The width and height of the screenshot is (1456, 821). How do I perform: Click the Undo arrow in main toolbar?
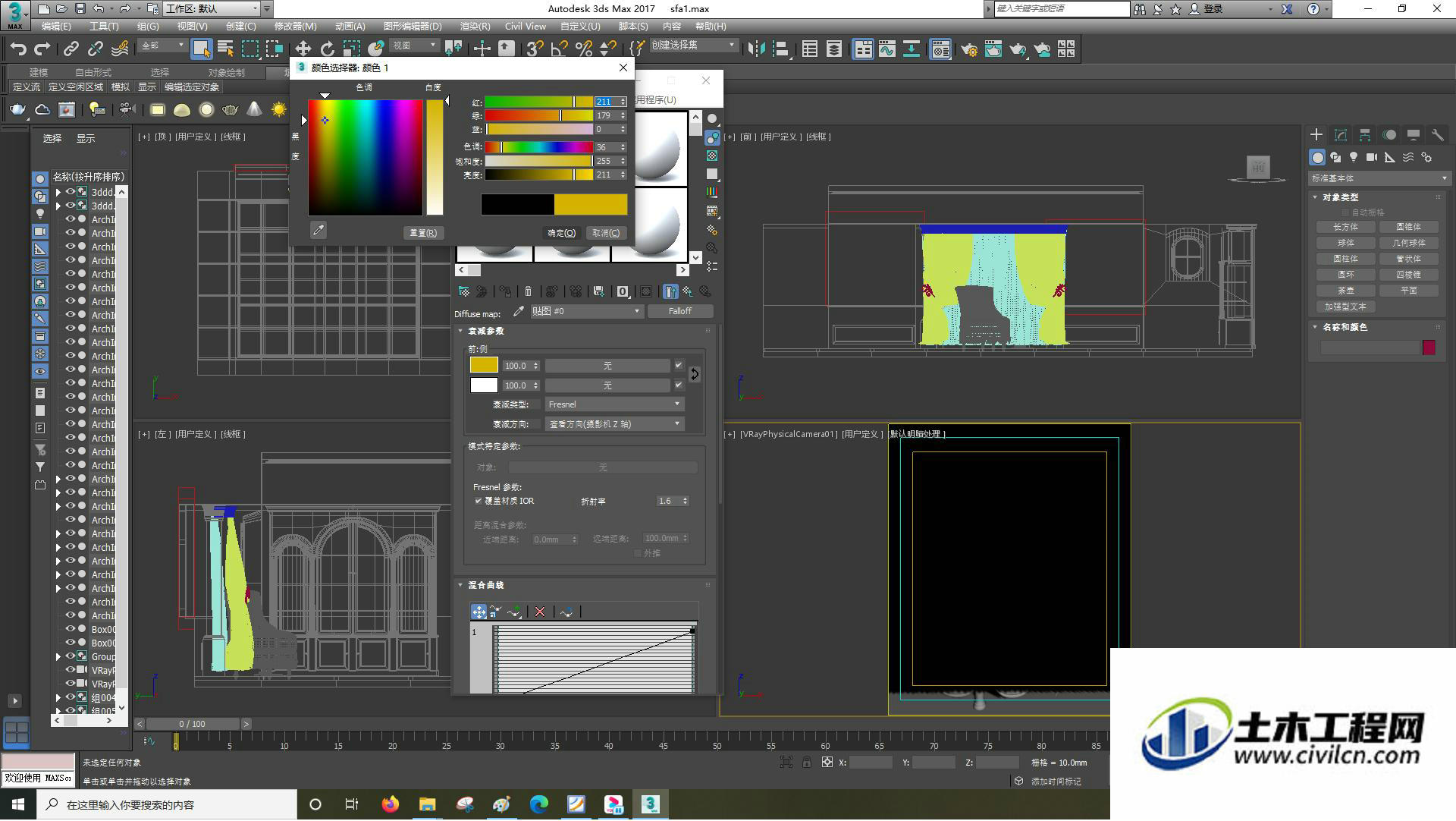pyautogui.click(x=18, y=49)
